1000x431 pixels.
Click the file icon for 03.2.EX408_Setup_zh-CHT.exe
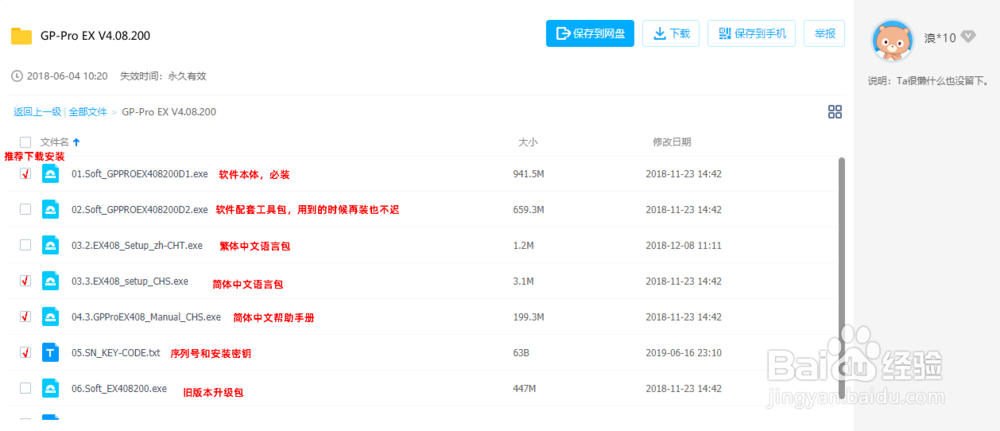pyautogui.click(x=50, y=245)
